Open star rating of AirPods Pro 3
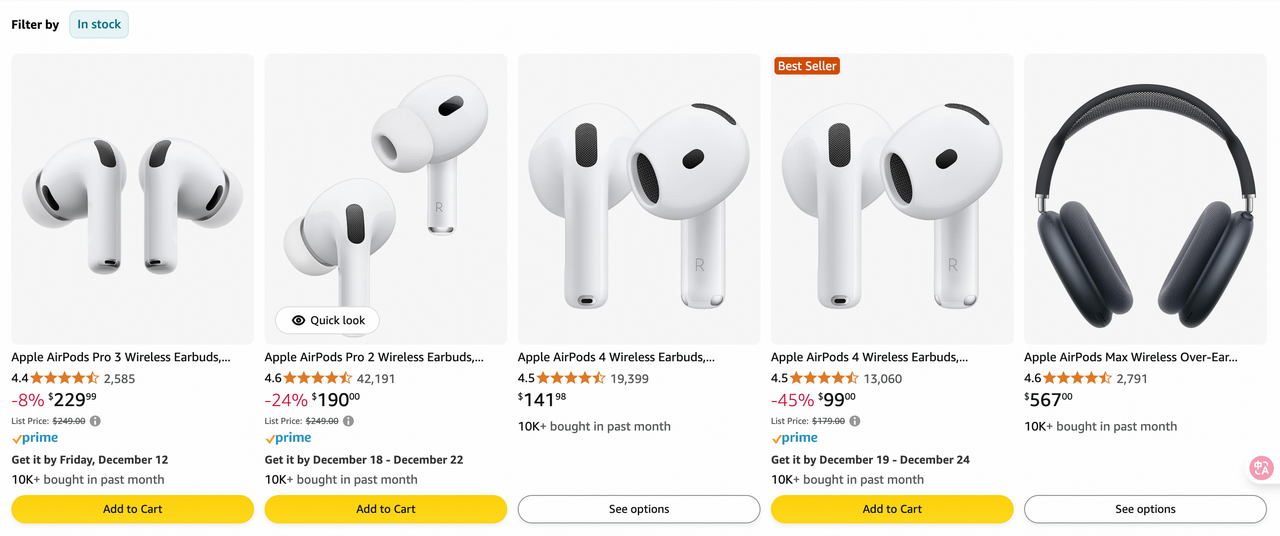This screenshot has height=536, width=1280. click(x=64, y=379)
